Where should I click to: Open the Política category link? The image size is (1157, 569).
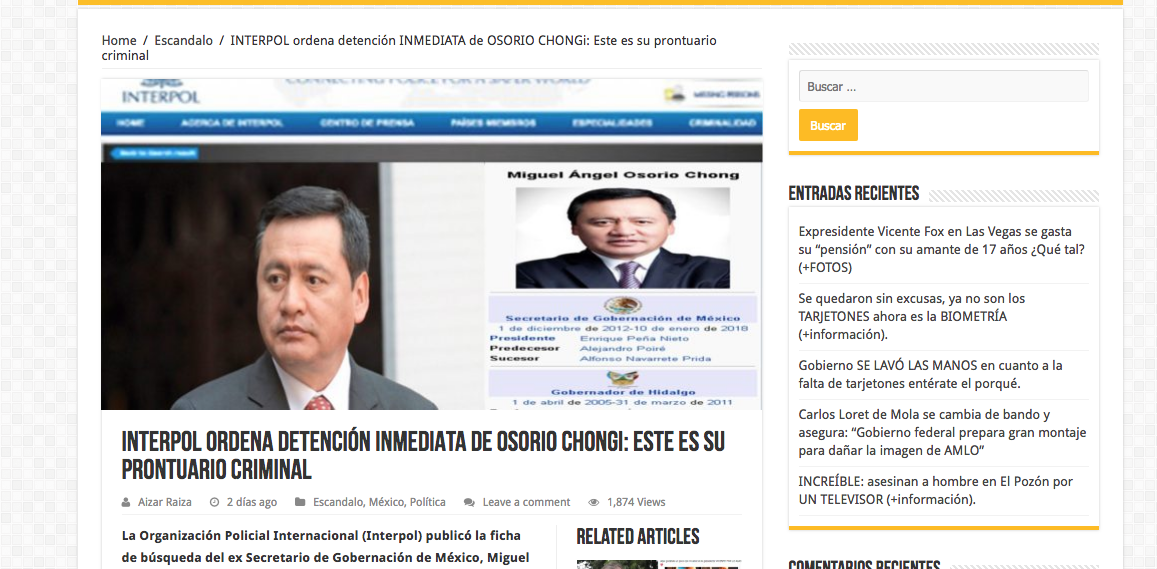(428, 502)
